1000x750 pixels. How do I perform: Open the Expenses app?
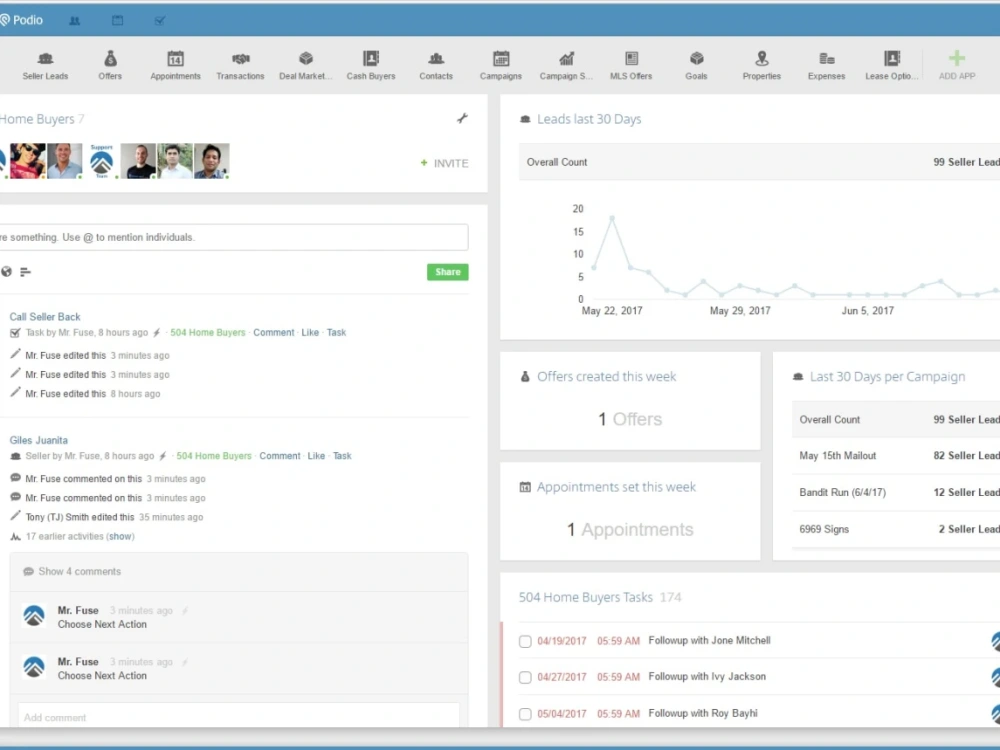click(x=827, y=66)
